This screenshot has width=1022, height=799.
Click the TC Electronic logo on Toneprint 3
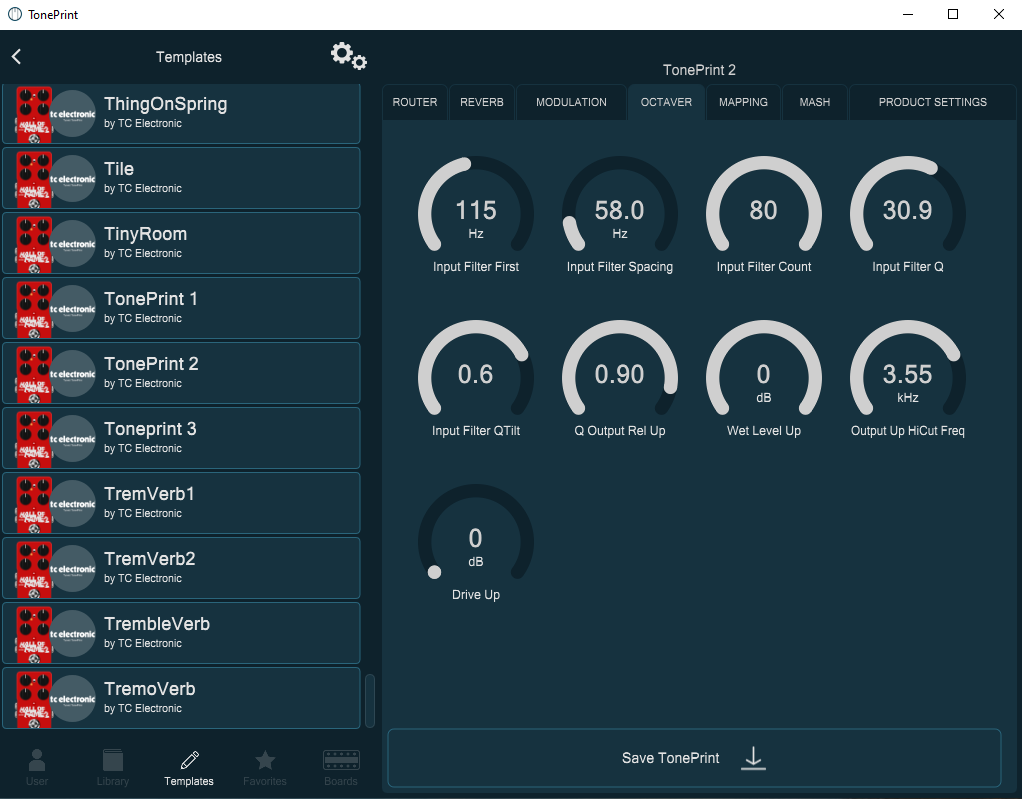pyautogui.click(x=73, y=439)
